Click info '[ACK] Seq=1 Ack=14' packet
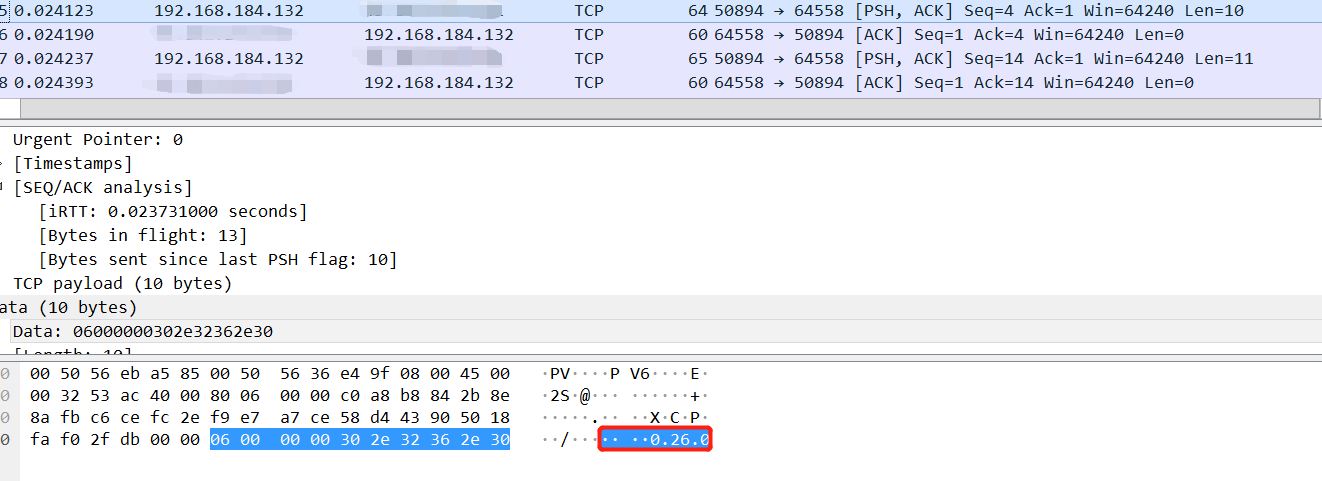The height and width of the screenshot is (481, 1322). click(941, 82)
